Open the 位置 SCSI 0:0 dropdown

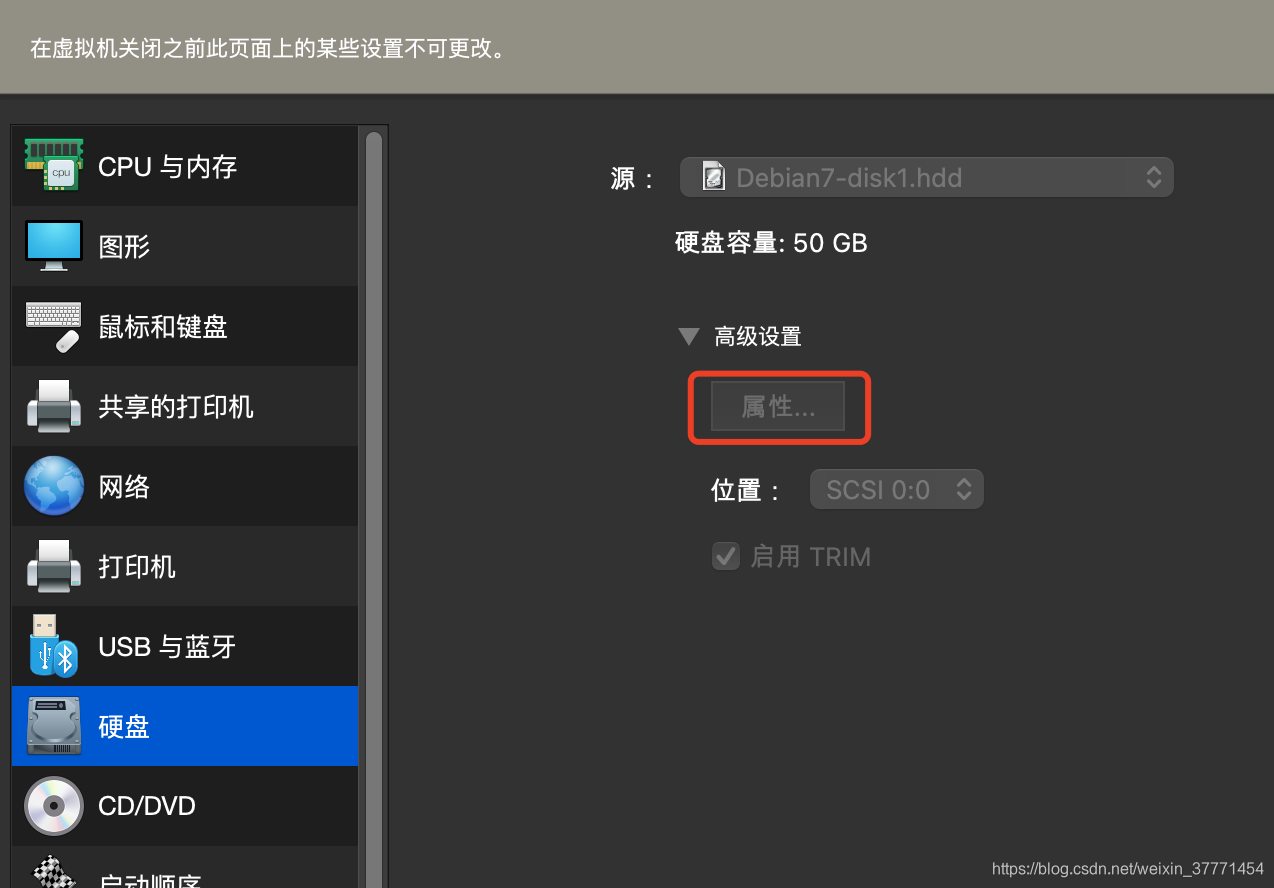pyautogui.click(x=897, y=490)
